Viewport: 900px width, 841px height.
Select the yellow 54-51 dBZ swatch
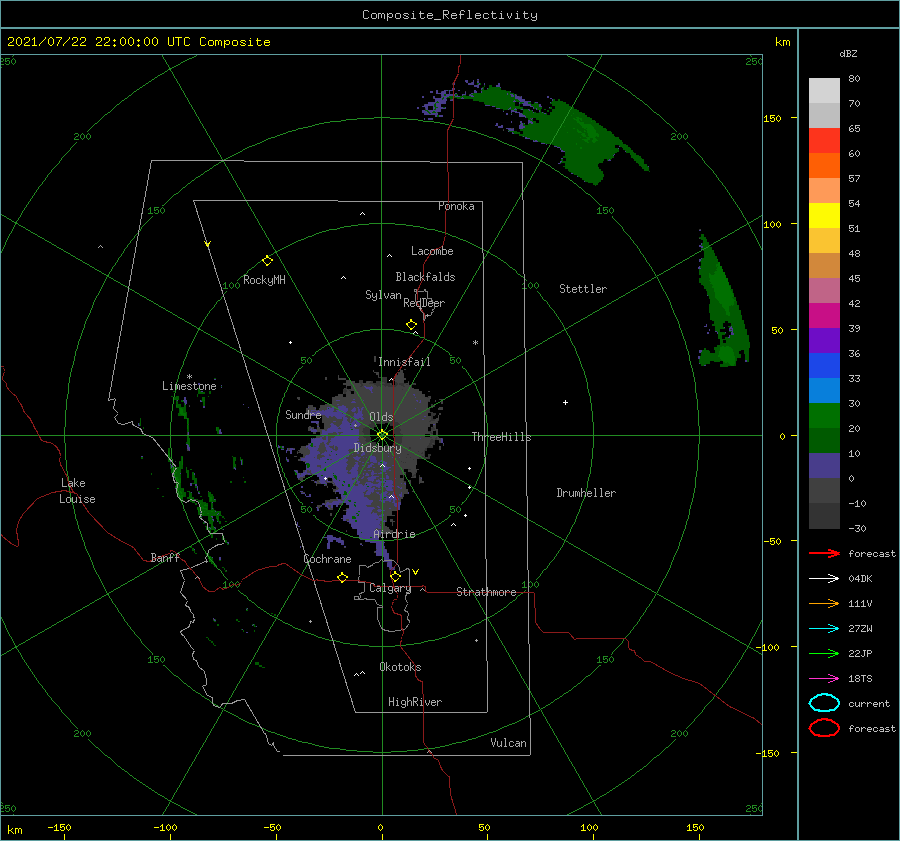824,215
